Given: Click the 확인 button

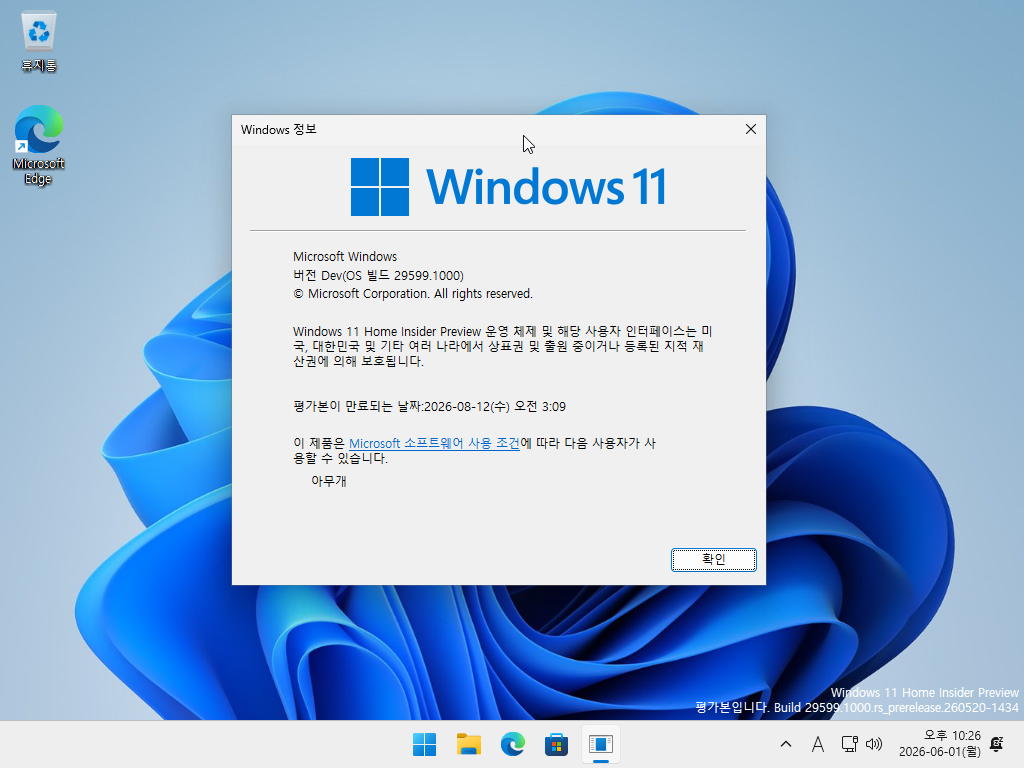Looking at the screenshot, I should click(713, 560).
